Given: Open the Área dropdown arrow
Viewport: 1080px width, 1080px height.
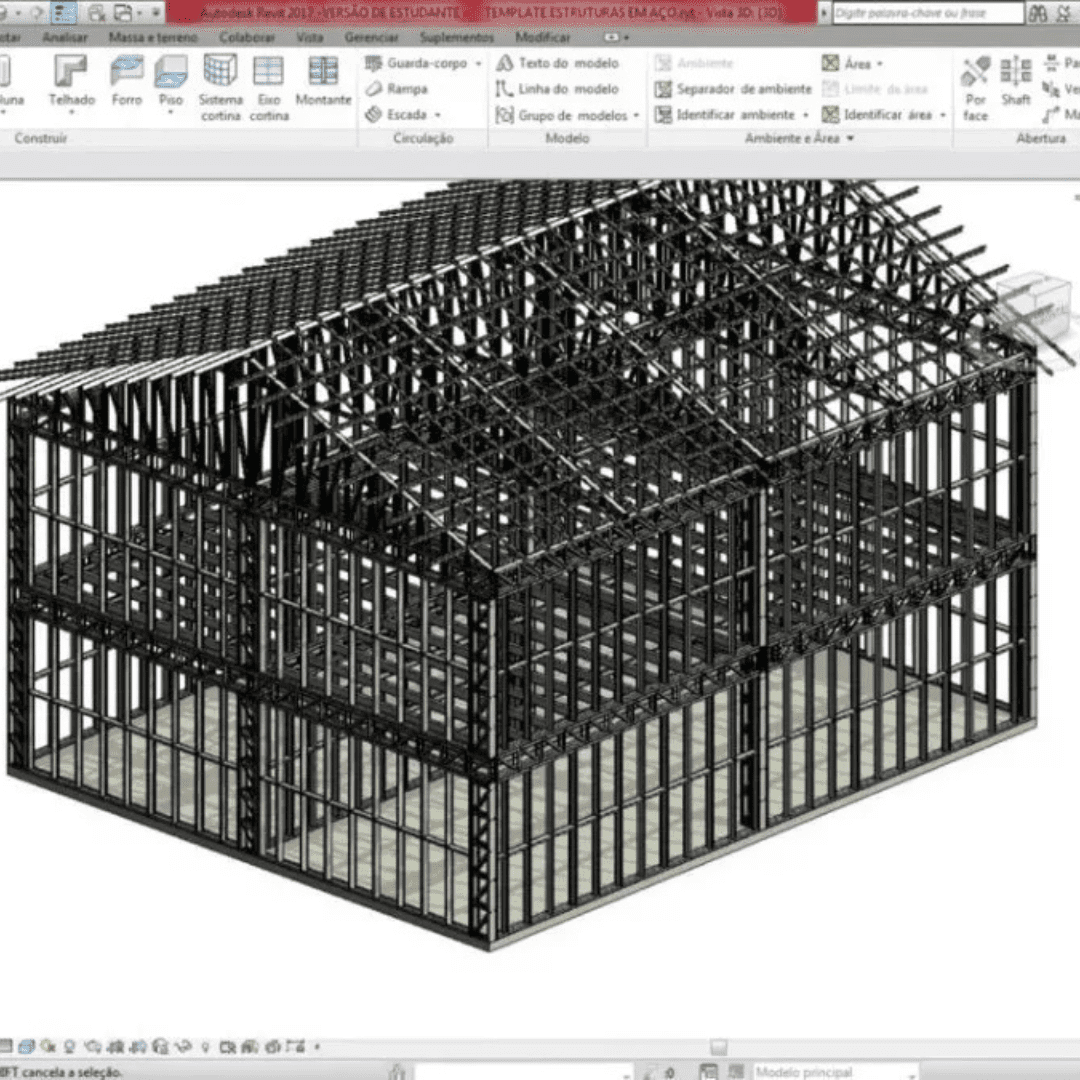Looking at the screenshot, I should click(x=880, y=64).
